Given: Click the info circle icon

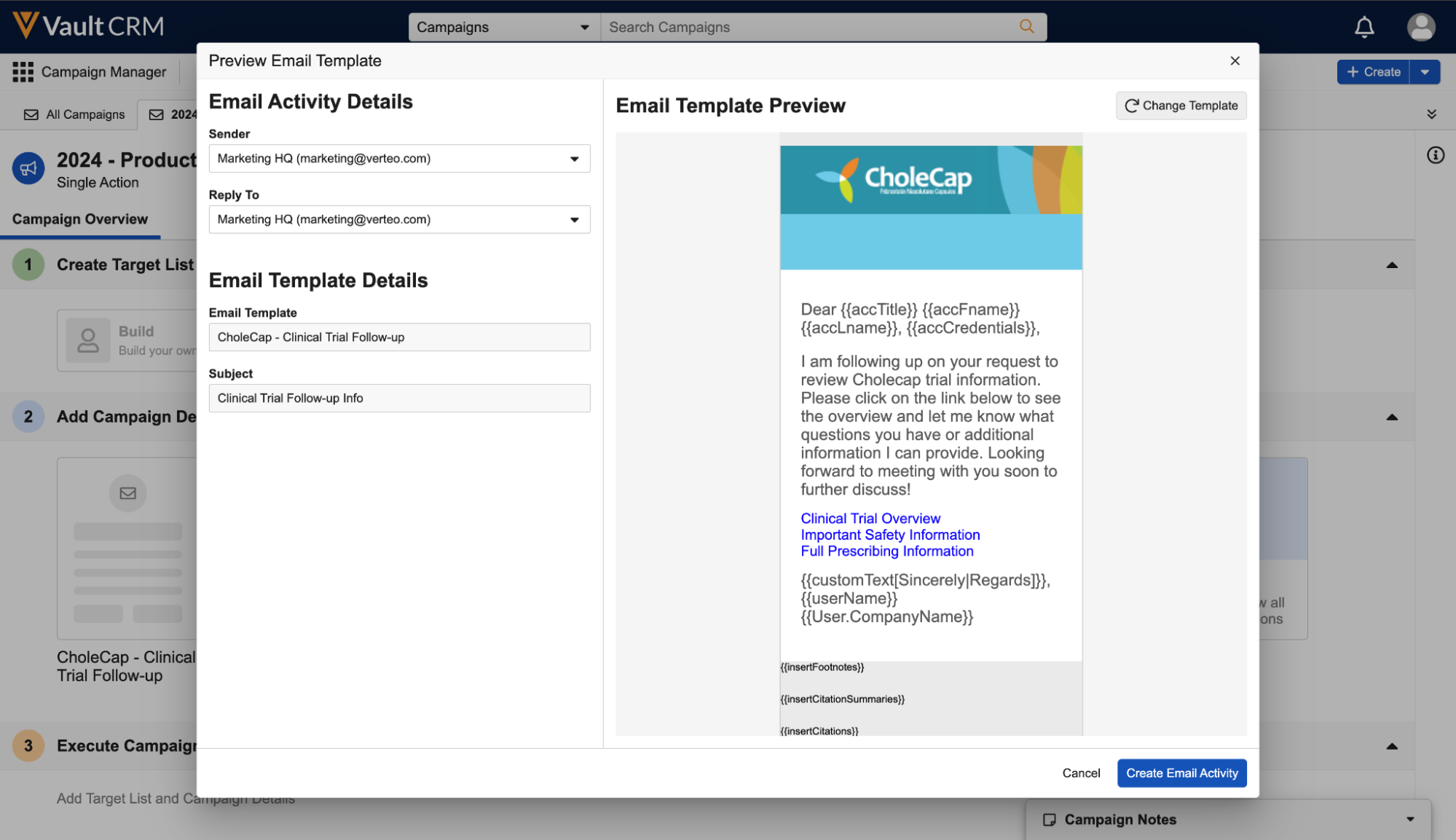Looking at the screenshot, I should [x=1435, y=155].
